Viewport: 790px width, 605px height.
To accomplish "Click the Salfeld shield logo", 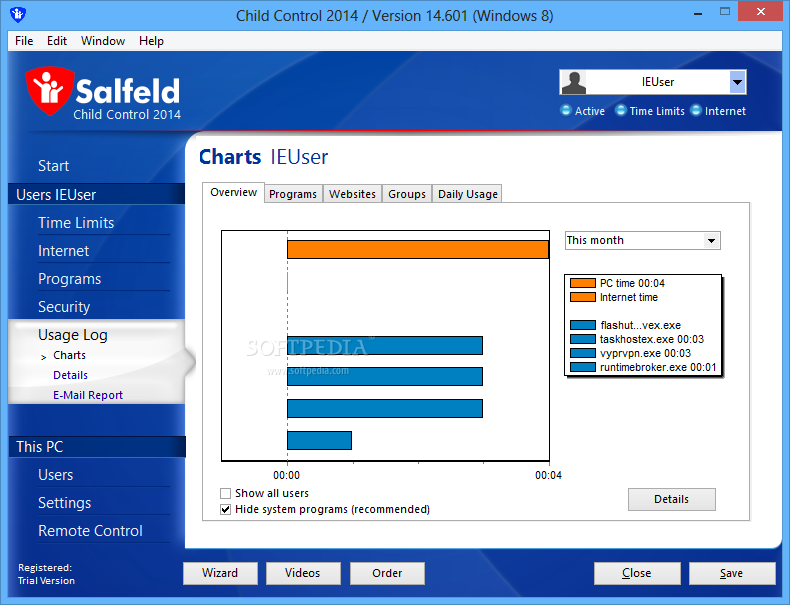I will (x=49, y=91).
